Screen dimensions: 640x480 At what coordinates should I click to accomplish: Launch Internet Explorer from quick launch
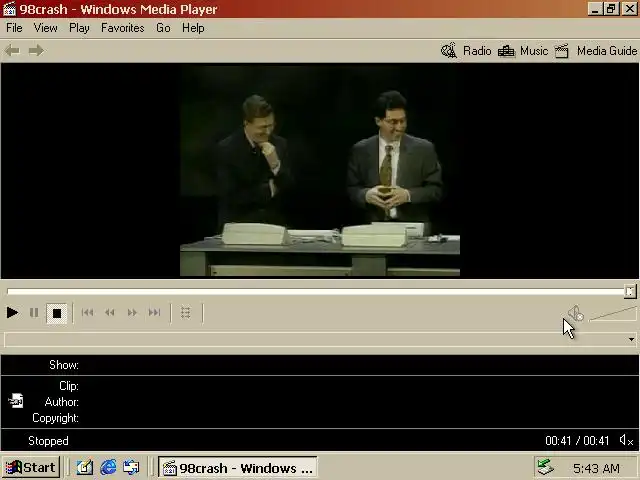(x=108, y=467)
